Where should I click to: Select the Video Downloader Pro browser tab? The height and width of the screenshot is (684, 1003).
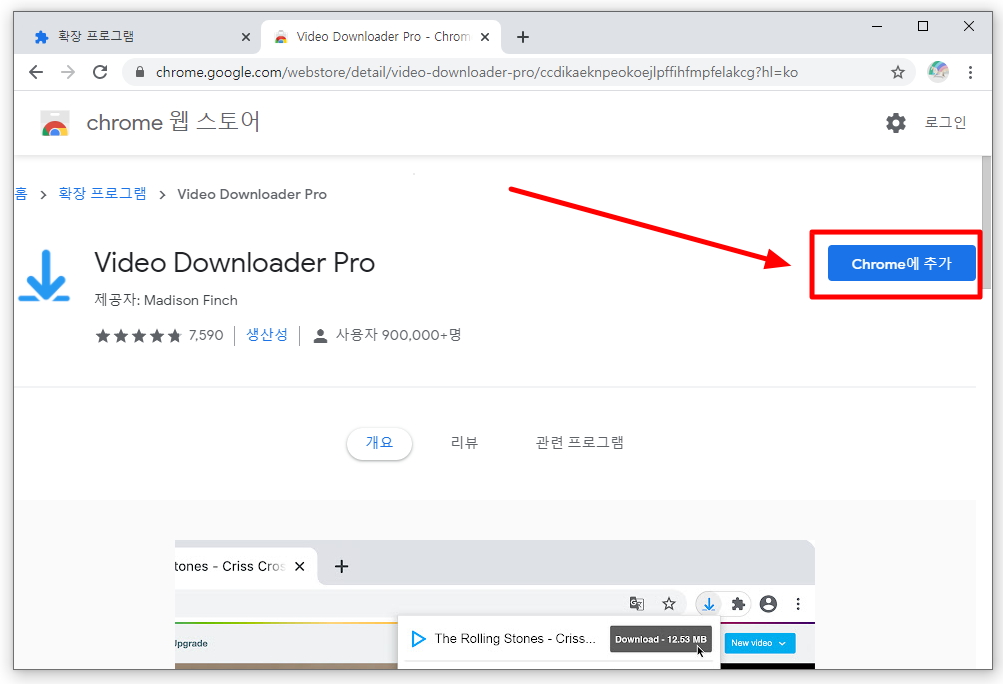[381, 36]
